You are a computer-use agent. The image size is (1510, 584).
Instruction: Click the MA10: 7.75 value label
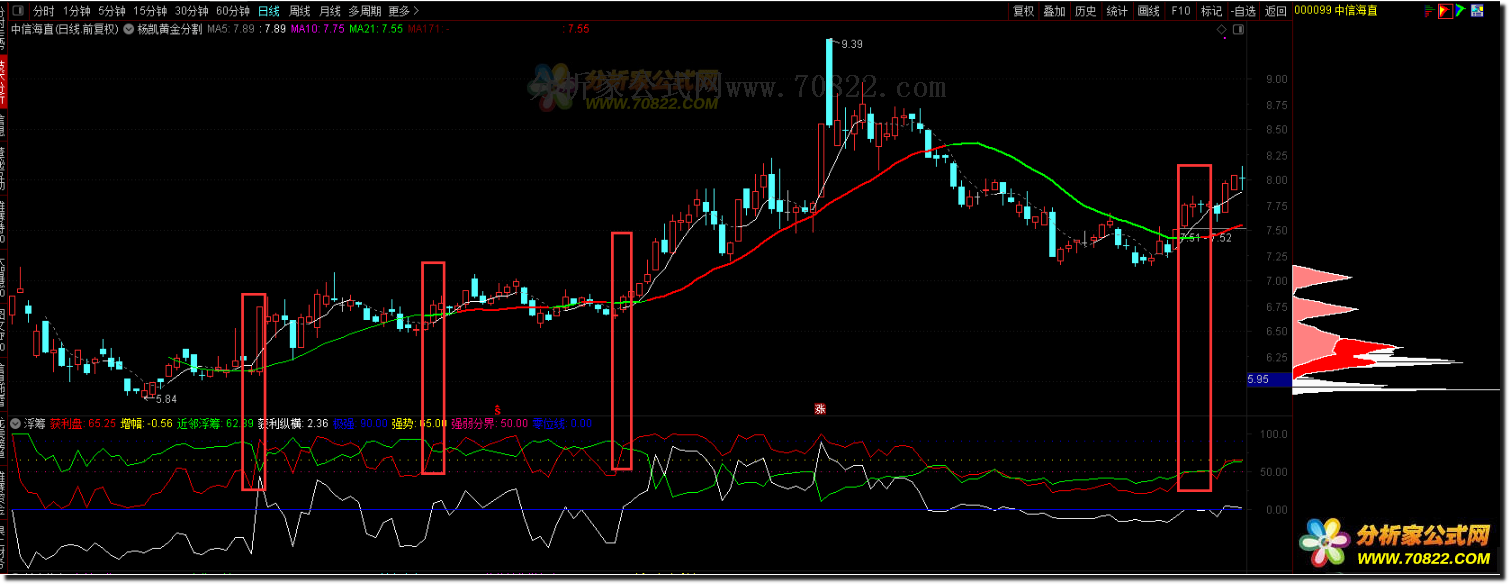click(318, 30)
